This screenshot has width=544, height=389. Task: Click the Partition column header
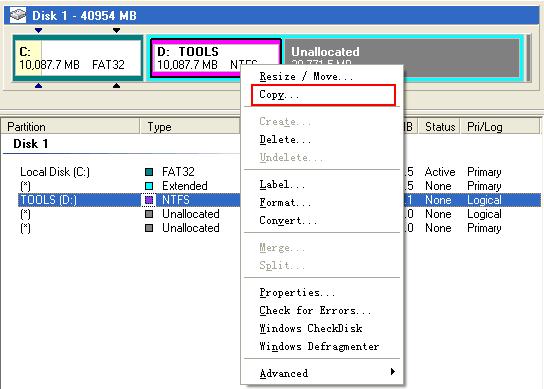70,127
